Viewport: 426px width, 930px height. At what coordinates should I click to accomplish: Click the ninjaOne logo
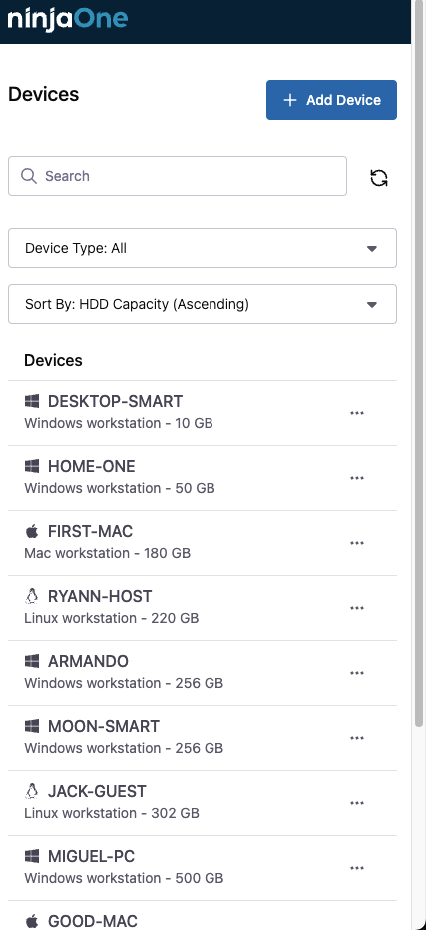[x=67, y=18]
